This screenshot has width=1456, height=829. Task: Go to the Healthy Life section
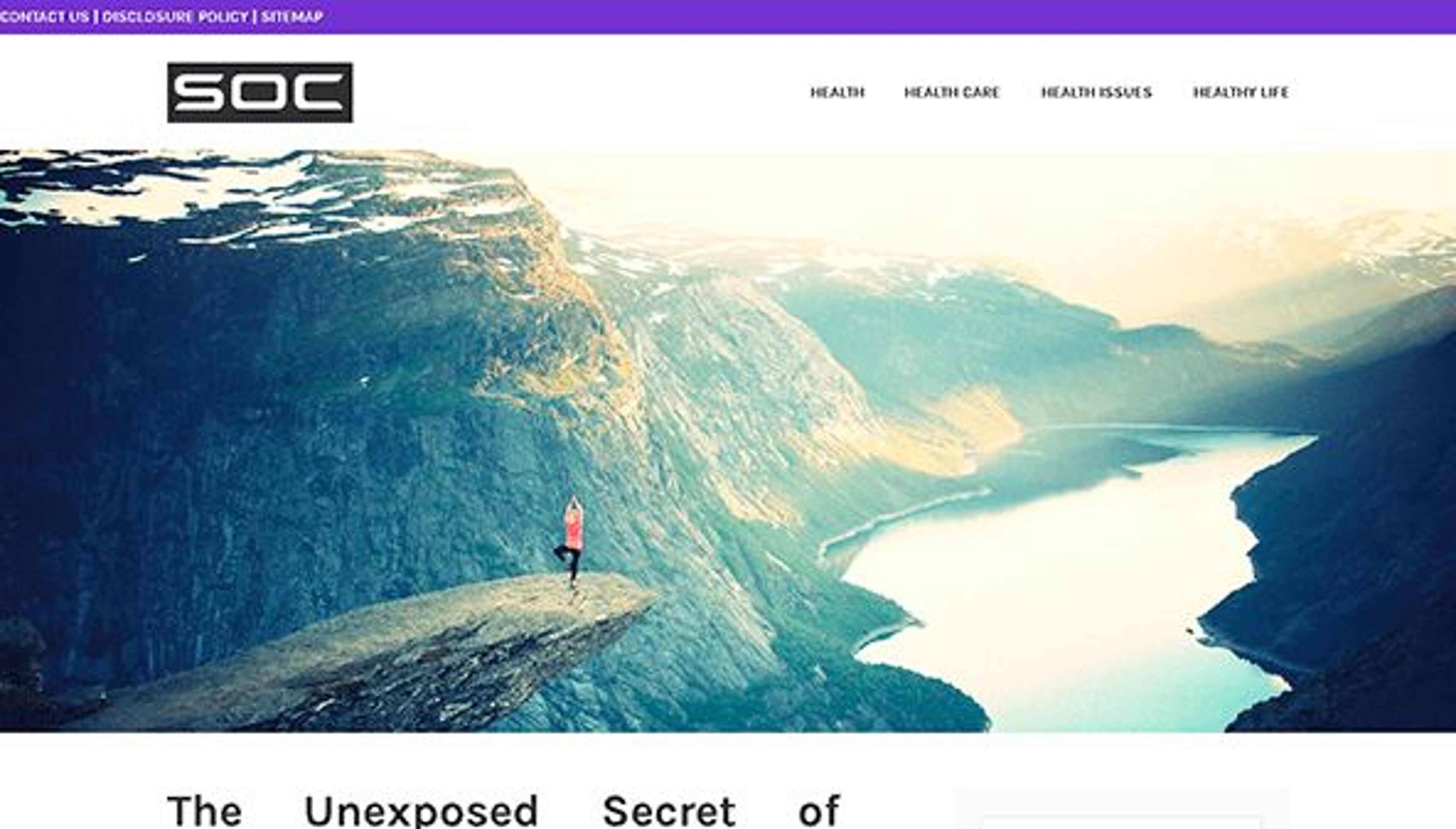coord(1241,92)
